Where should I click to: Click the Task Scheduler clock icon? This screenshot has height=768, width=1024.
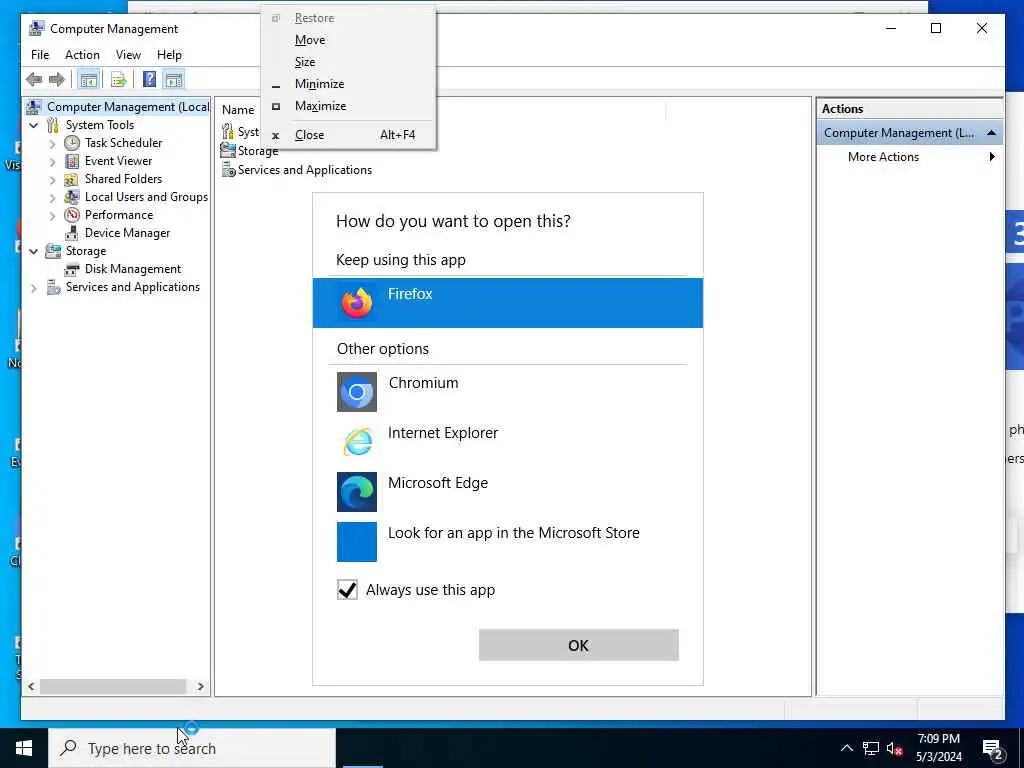click(x=72, y=142)
